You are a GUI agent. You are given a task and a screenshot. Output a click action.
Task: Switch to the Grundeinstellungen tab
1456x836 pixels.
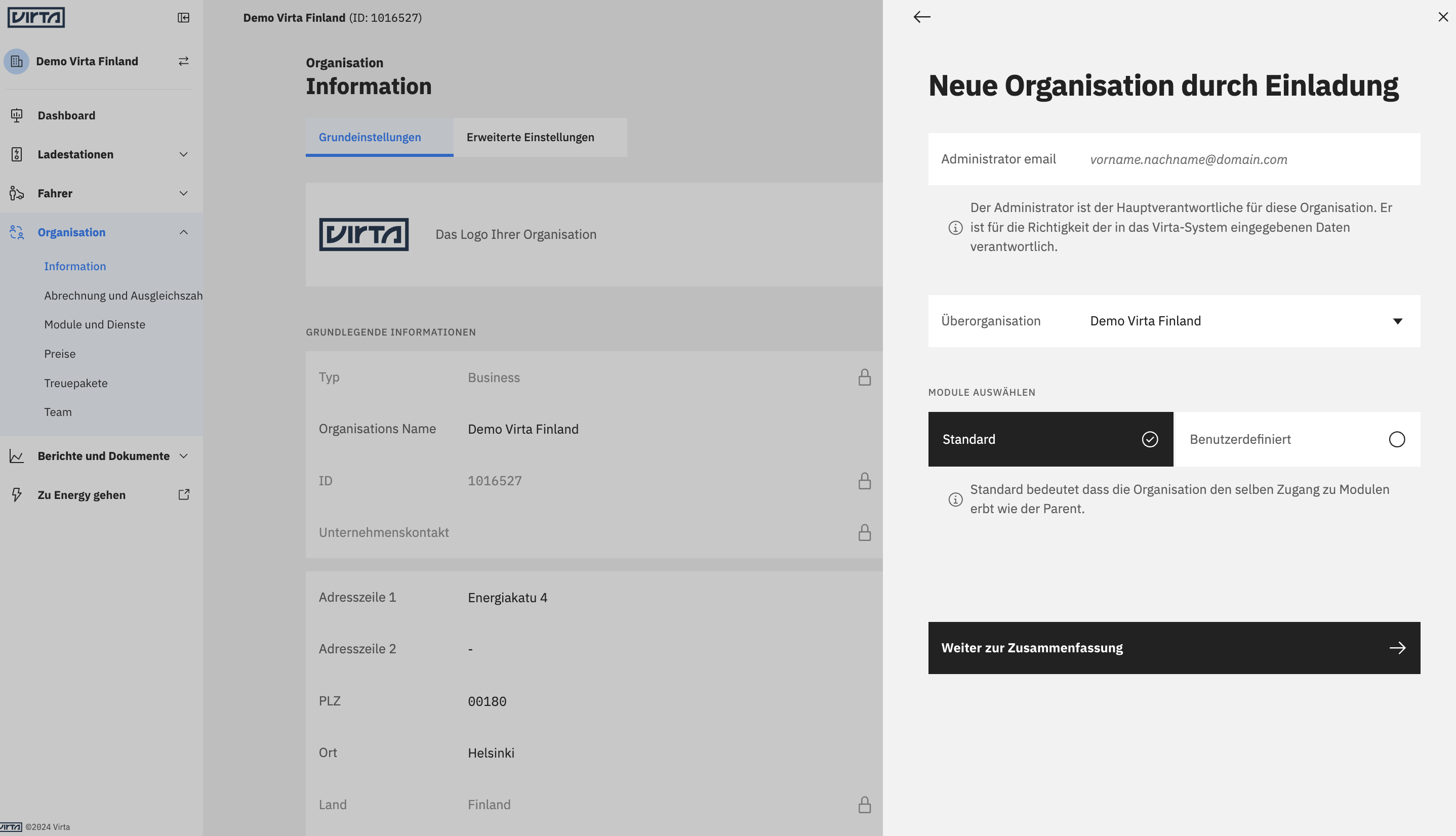tap(379, 137)
